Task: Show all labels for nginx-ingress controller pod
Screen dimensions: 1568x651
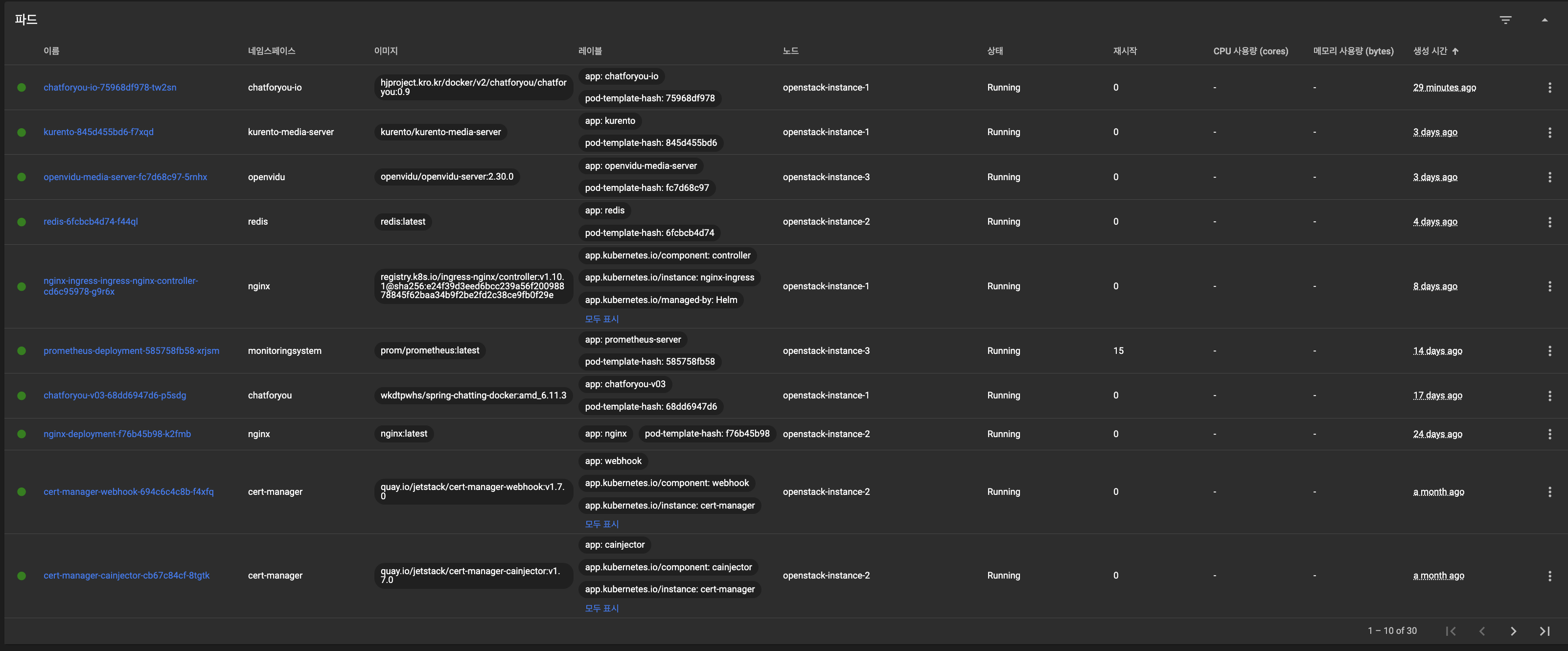Action: (601, 319)
